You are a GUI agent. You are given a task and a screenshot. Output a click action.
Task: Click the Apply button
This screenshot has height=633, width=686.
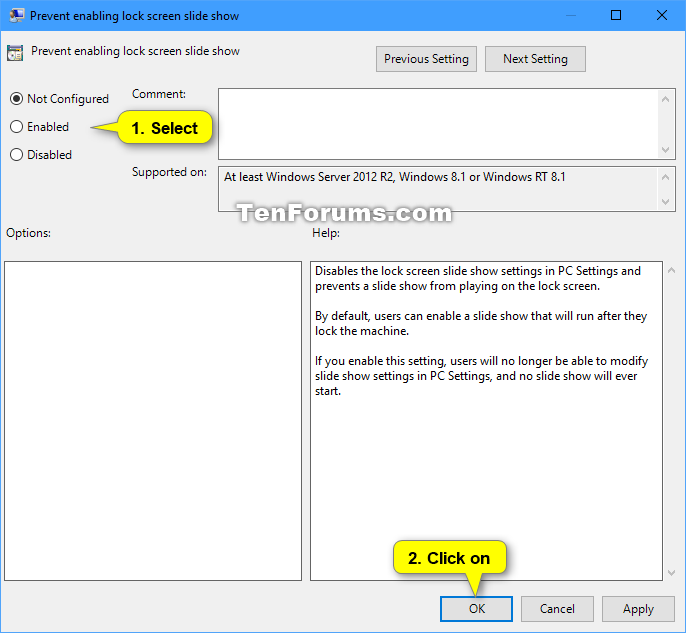(638, 609)
